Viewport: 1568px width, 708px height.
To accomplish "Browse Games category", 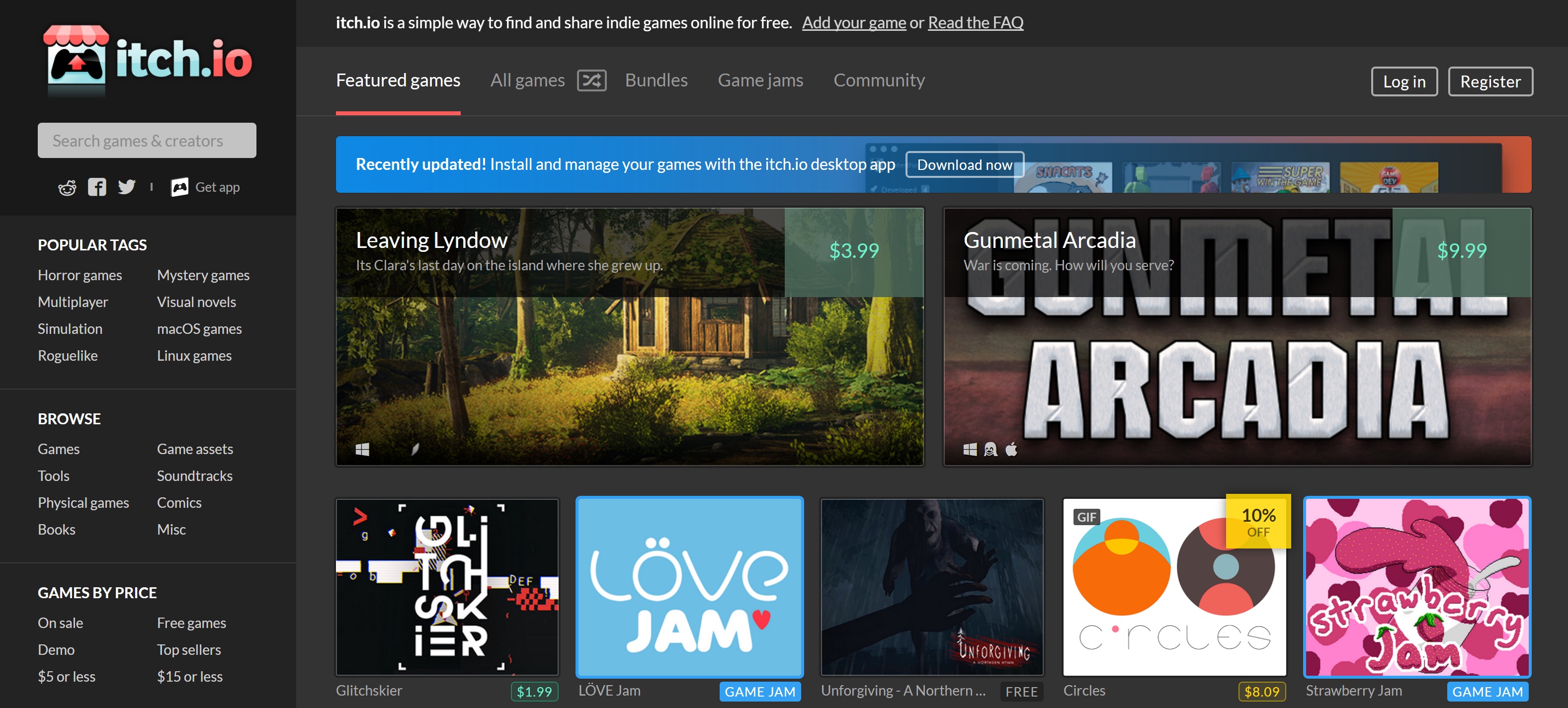I will (59, 449).
